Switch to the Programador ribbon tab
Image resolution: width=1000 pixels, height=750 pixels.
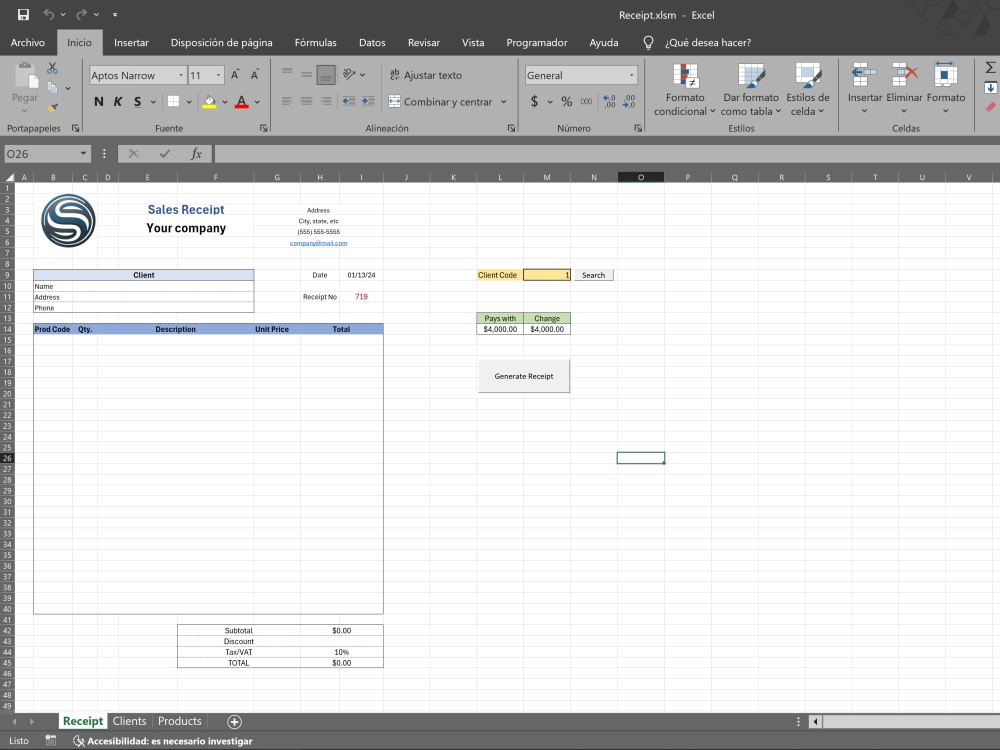[x=537, y=42]
